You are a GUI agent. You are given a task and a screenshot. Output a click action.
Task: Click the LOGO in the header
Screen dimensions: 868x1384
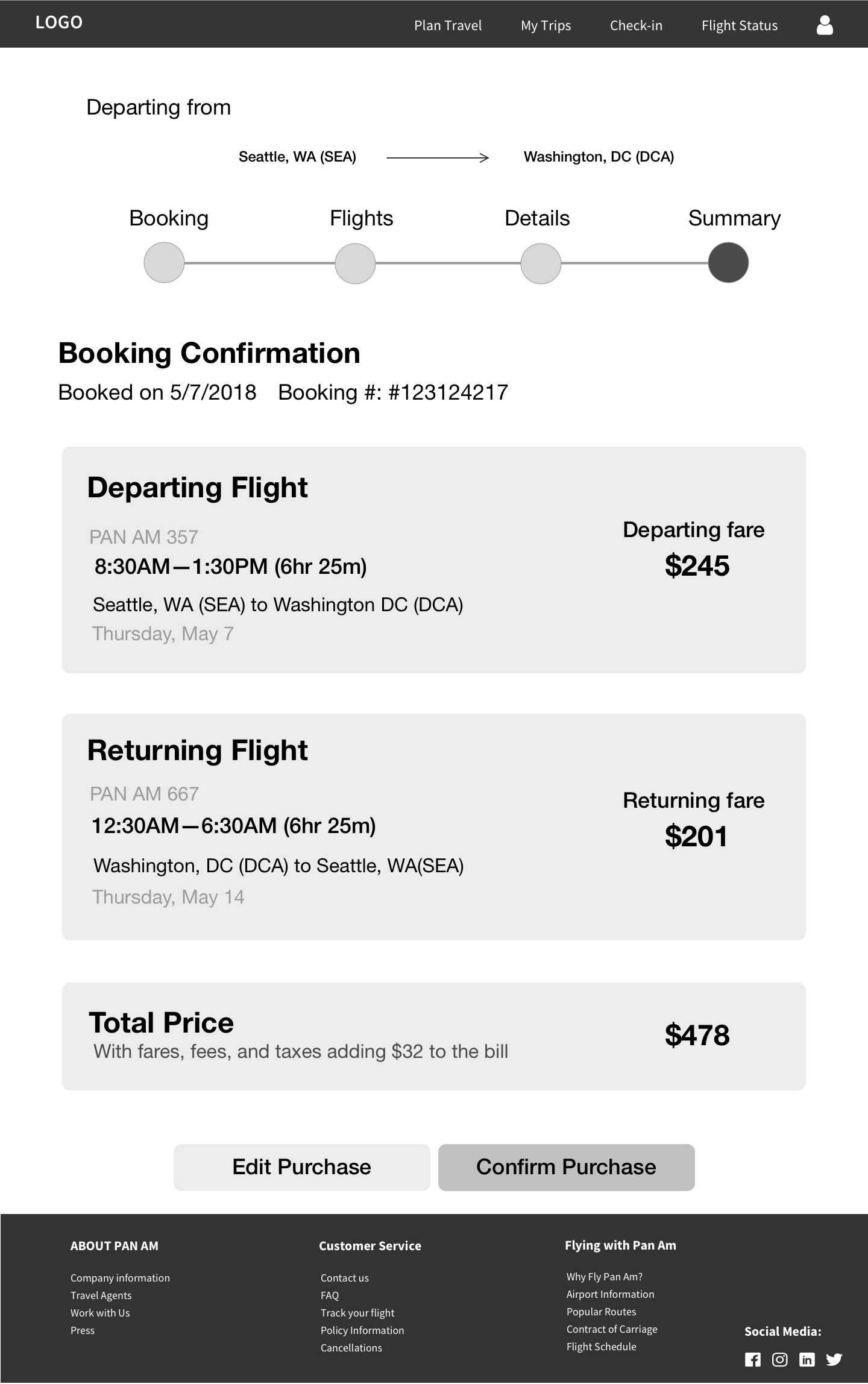coord(59,23)
